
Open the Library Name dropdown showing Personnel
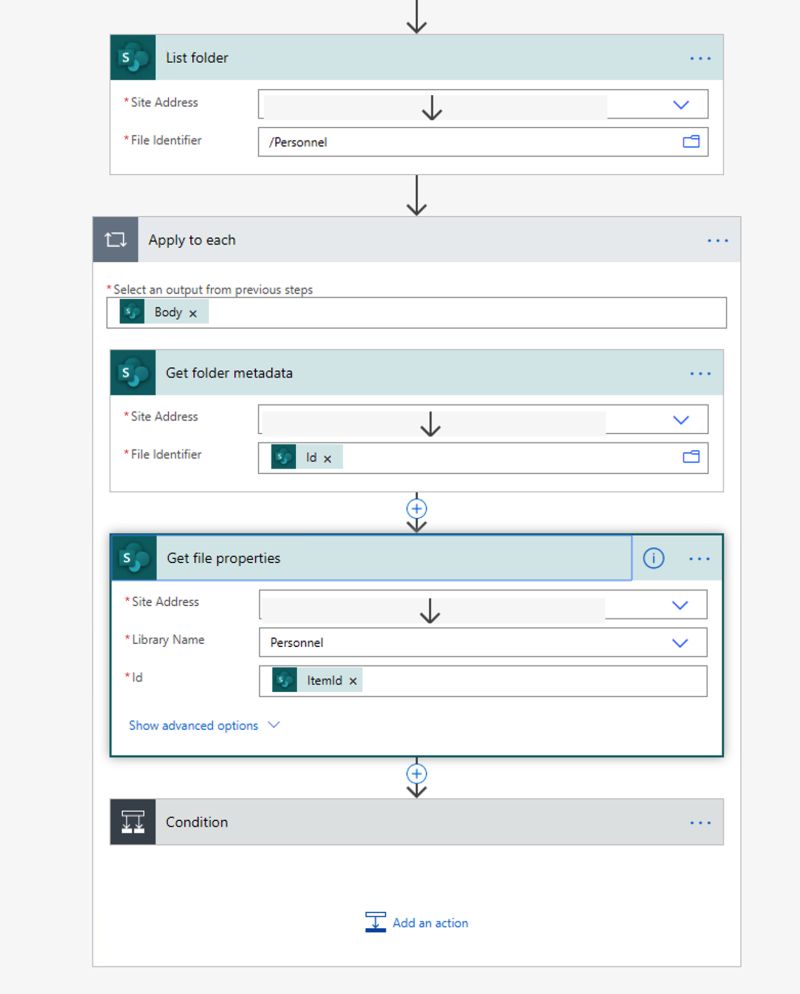681,642
